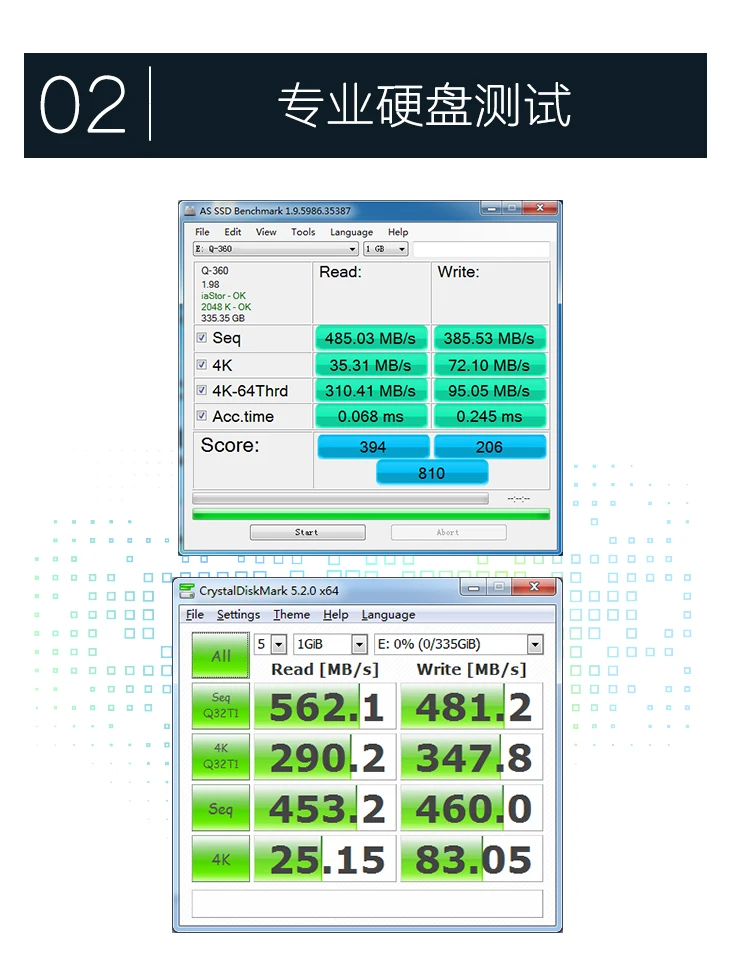This screenshot has height=960, width=750.
Task: Click the 290.2 4K Q32T1 read value
Action: click(x=325, y=757)
